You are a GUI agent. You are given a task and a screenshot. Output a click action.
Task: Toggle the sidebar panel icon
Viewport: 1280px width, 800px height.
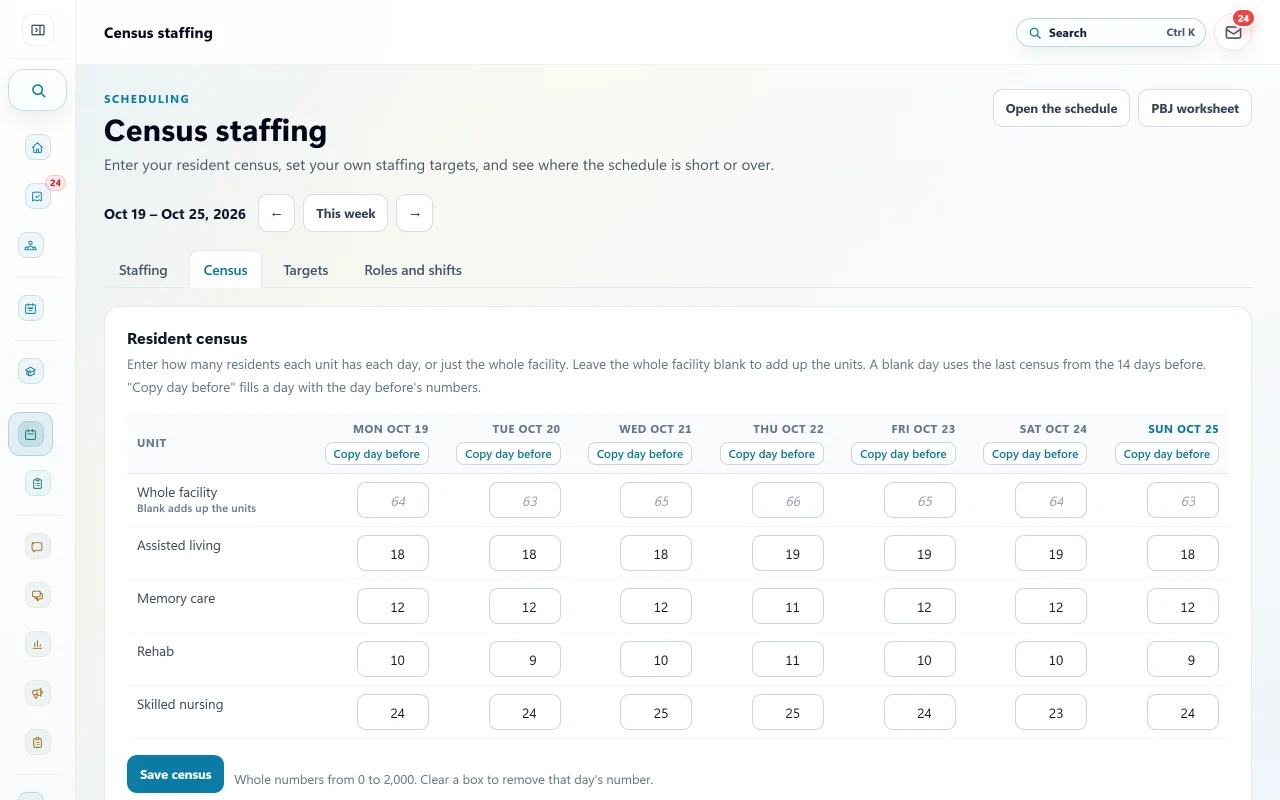pyautogui.click(x=38, y=30)
